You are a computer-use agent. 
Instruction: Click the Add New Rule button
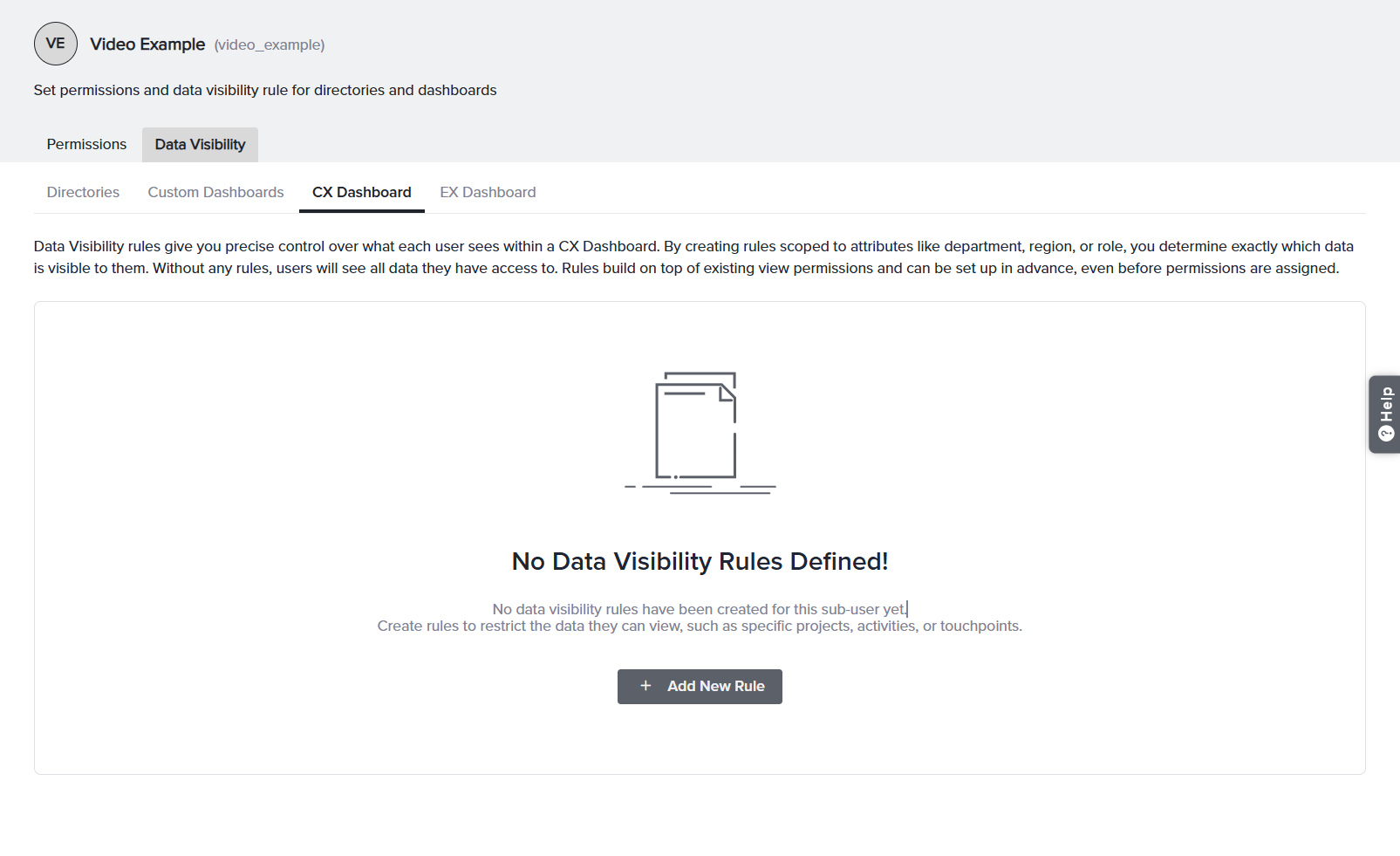(700, 687)
